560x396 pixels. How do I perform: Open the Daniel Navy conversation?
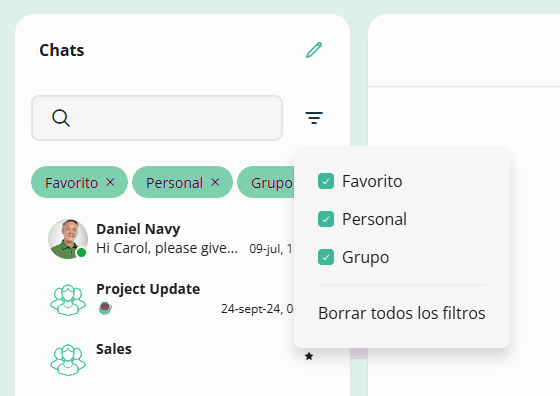coord(171,239)
